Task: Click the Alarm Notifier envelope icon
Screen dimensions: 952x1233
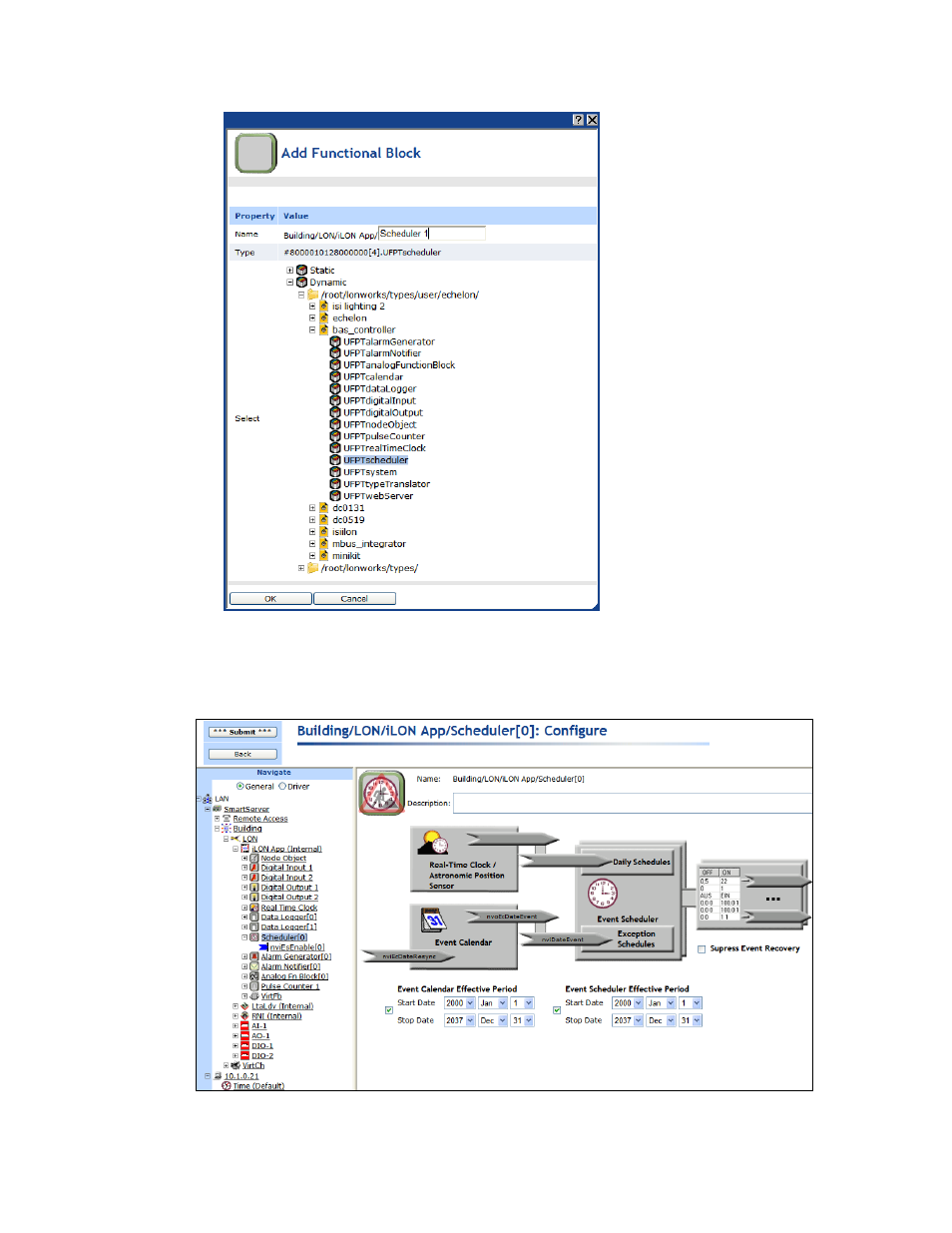Action: (x=253, y=966)
